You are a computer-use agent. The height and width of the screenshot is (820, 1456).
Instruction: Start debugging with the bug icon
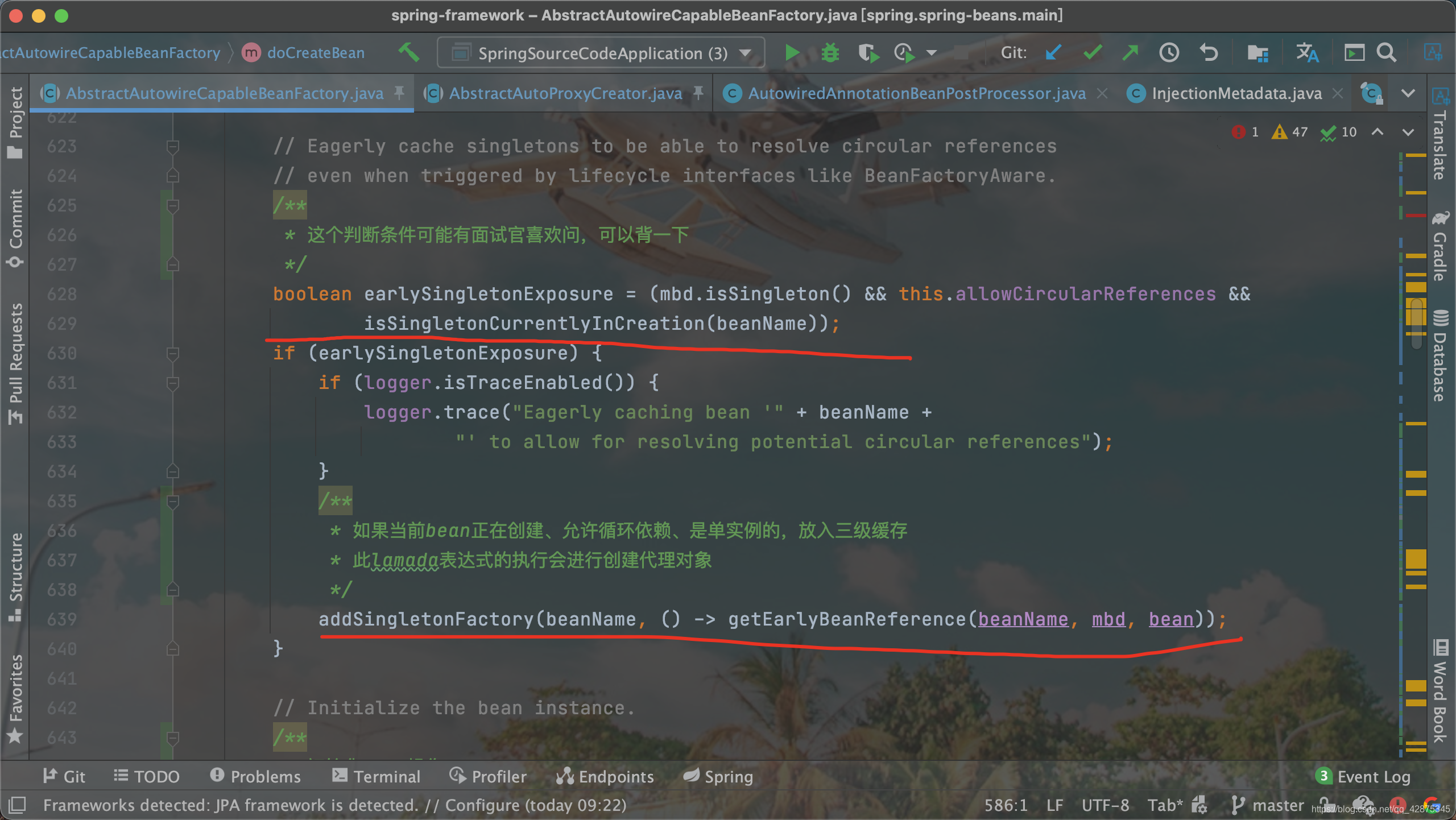[x=830, y=53]
